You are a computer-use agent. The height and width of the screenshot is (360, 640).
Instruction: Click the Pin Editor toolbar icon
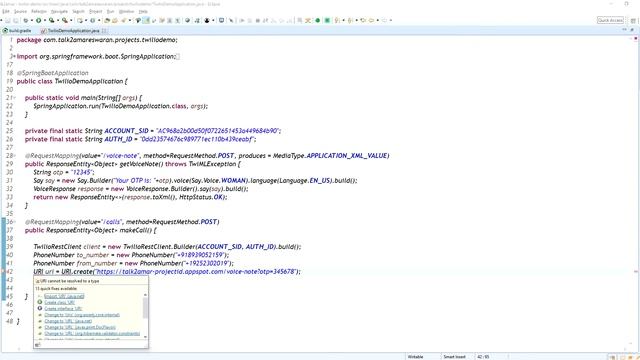(x=231, y=20)
